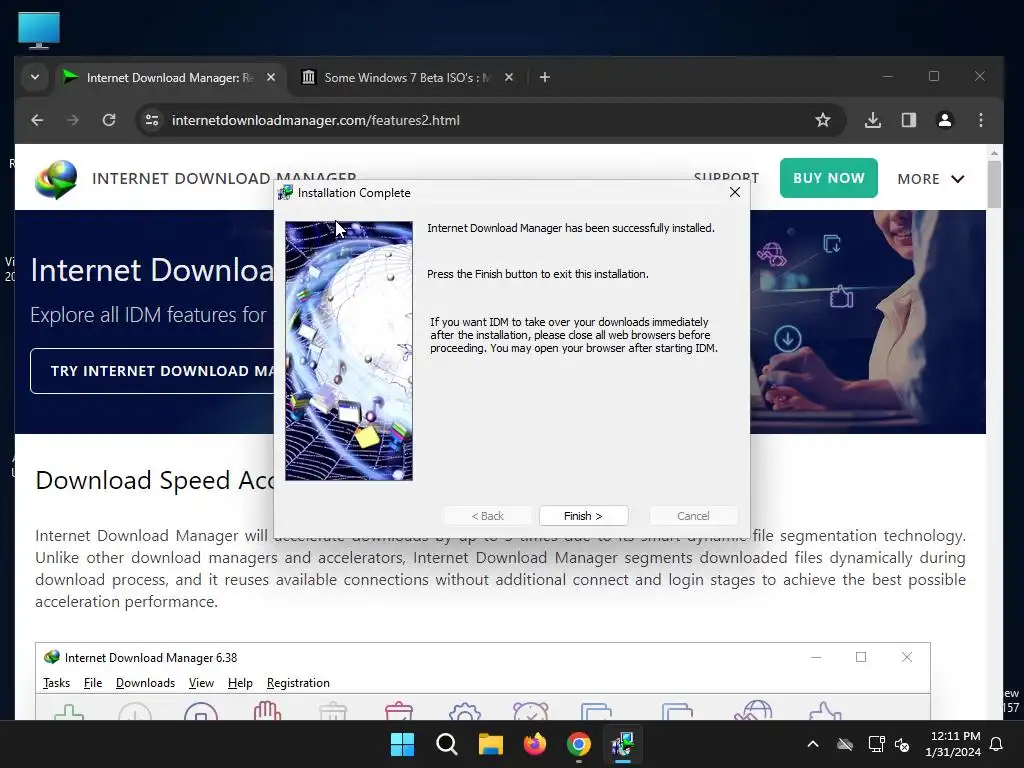
Task: Click OneDrive cloud tray icon
Action: [x=845, y=744]
